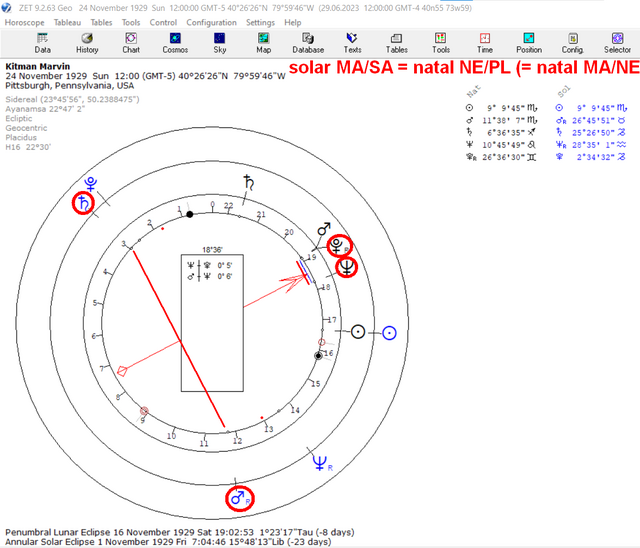Open the History toolbar button
This screenshot has width=640, height=548.
[87, 43]
